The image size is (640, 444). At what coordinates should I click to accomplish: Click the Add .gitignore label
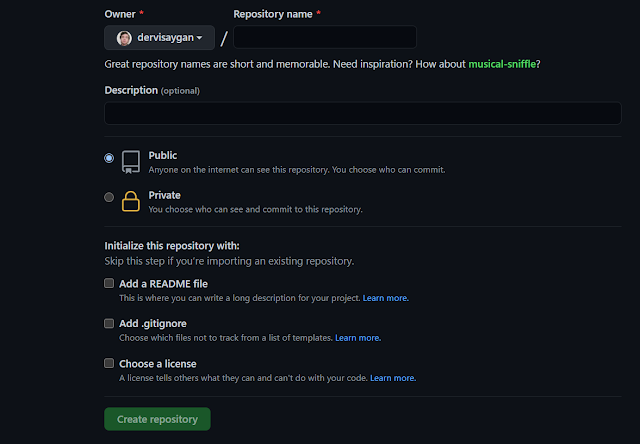click(x=153, y=324)
